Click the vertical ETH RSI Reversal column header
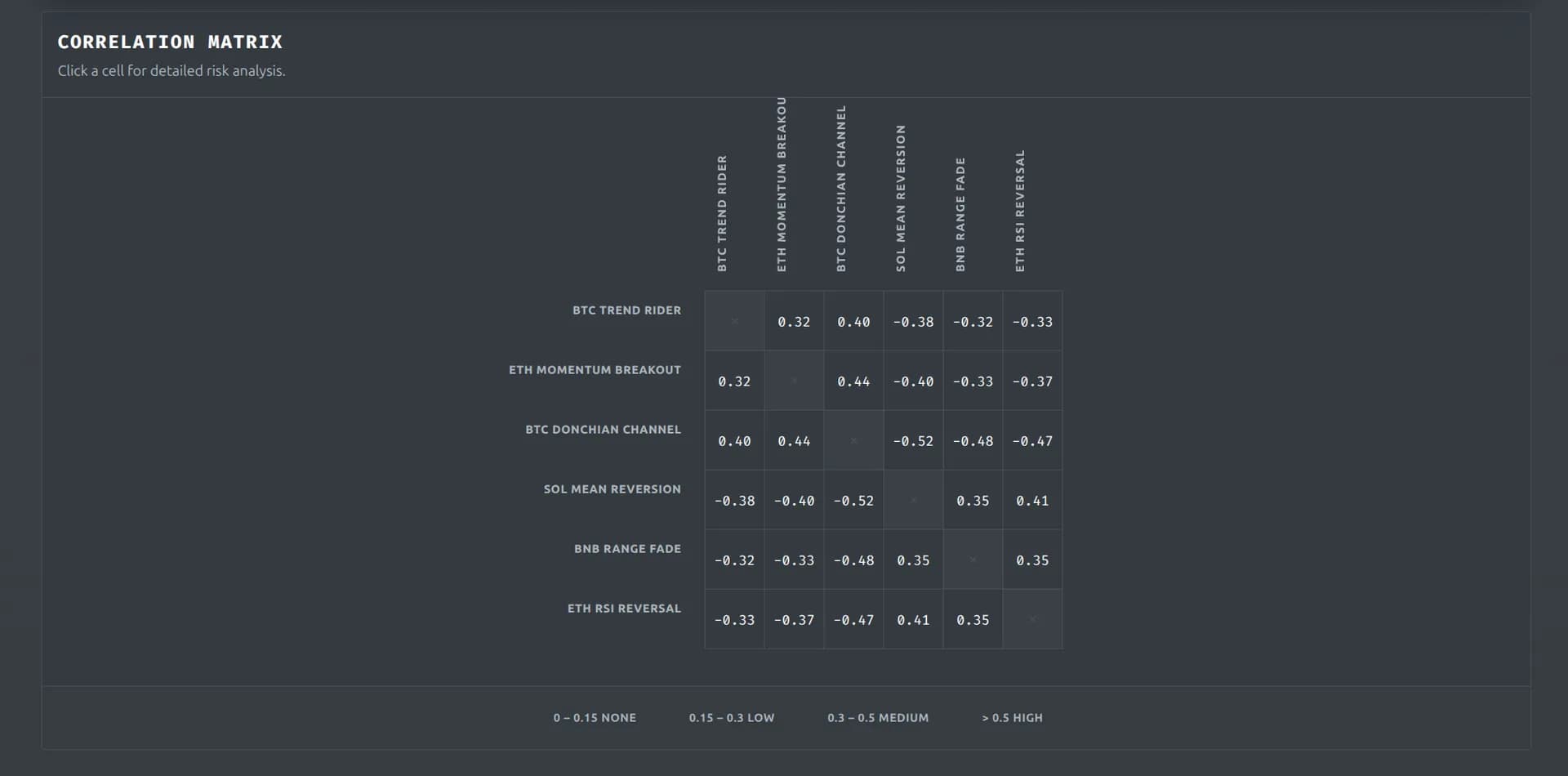 [1020, 211]
